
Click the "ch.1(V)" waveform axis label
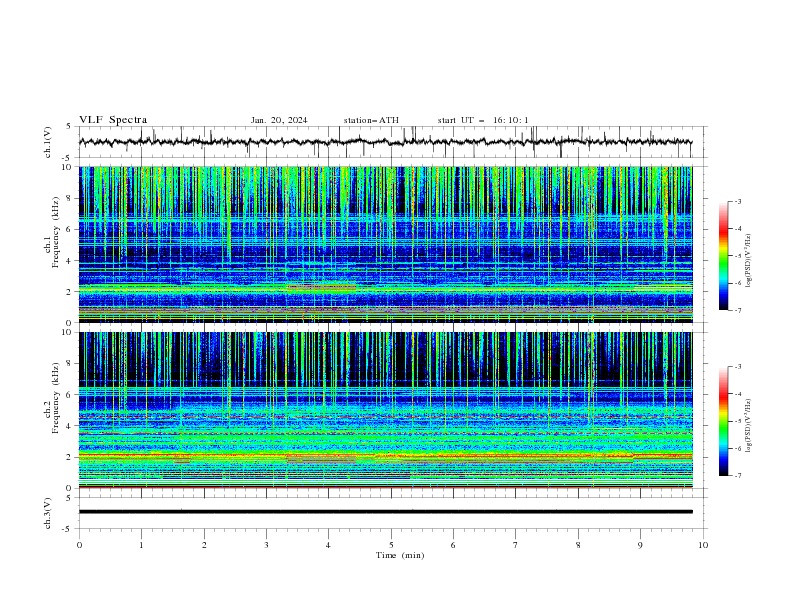point(48,142)
